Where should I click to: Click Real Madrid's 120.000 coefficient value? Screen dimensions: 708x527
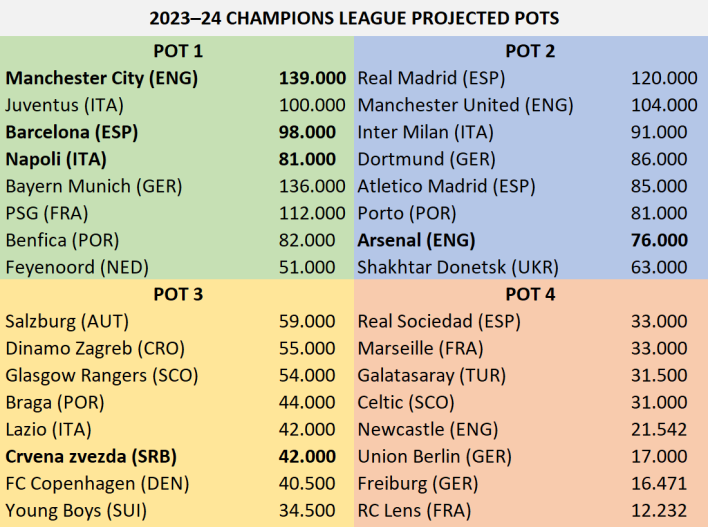(664, 77)
